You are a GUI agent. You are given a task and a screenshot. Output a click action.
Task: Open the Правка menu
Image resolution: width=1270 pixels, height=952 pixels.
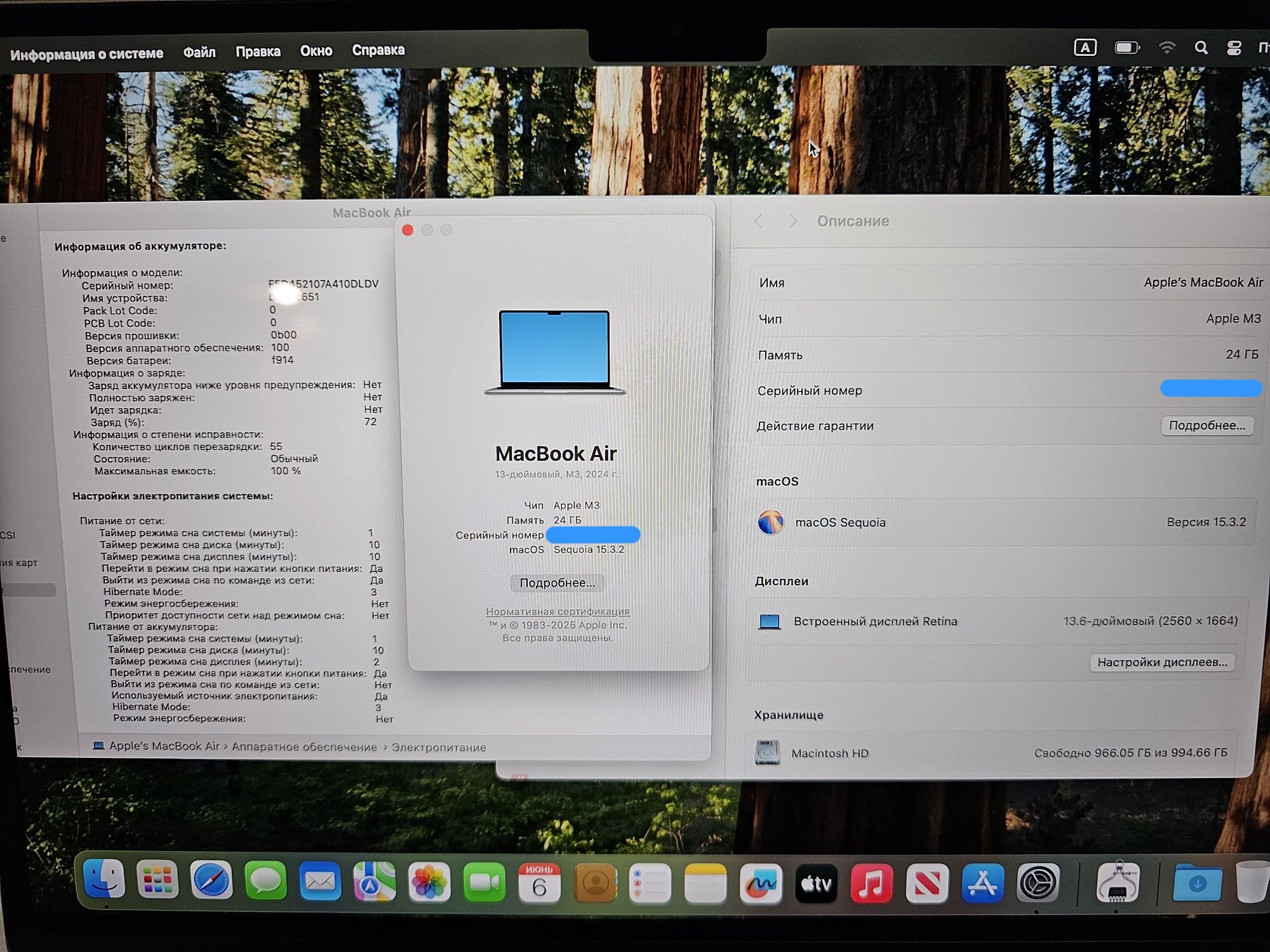(x=258, y=51)
